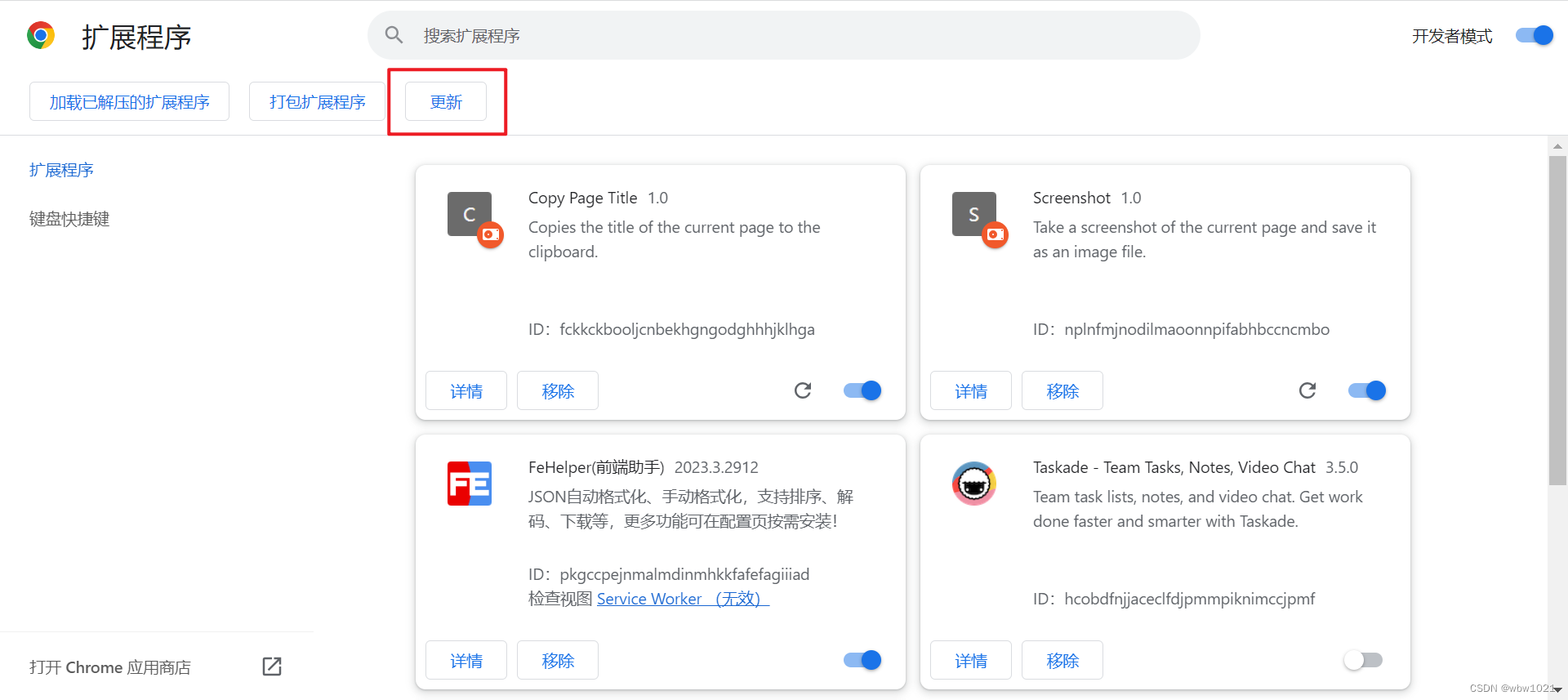Open Chrome web store external link icon
The image size is (1568, 700).
click(272, 667)
